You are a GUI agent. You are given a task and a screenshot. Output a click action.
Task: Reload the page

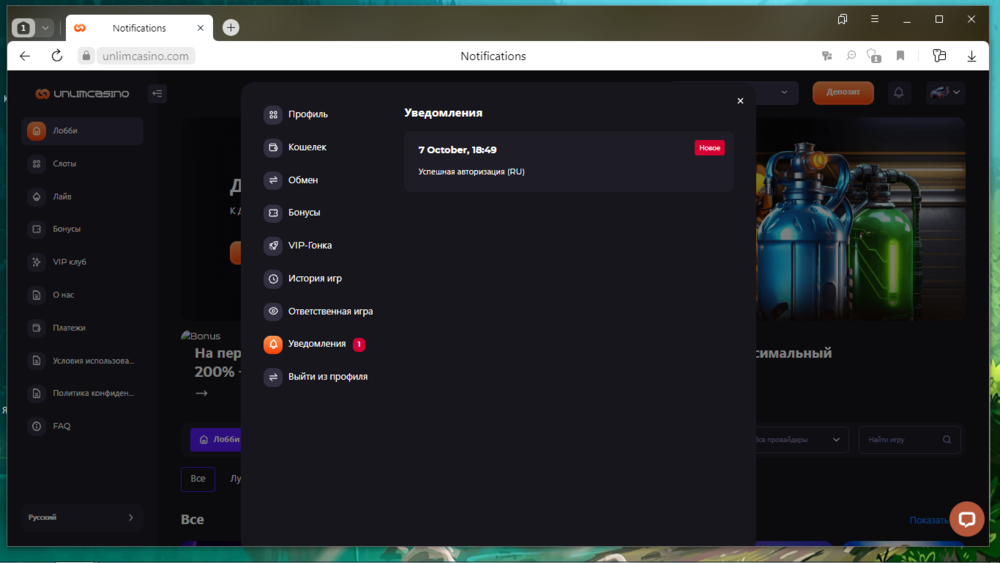click(57, 56)
